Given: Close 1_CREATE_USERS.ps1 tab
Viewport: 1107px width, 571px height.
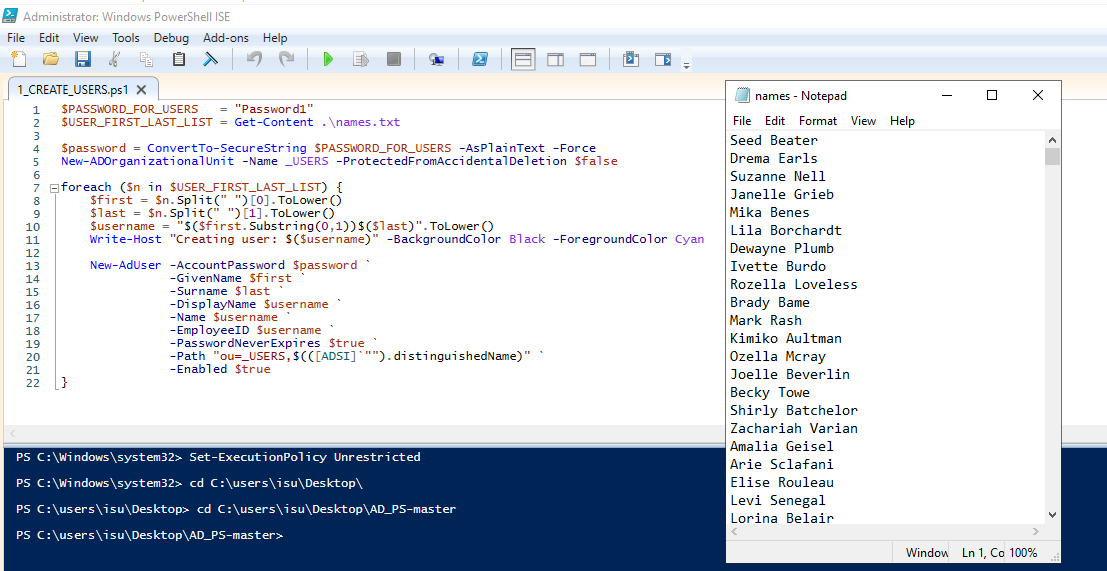Looking at the screenshot, I should (140, 90).
